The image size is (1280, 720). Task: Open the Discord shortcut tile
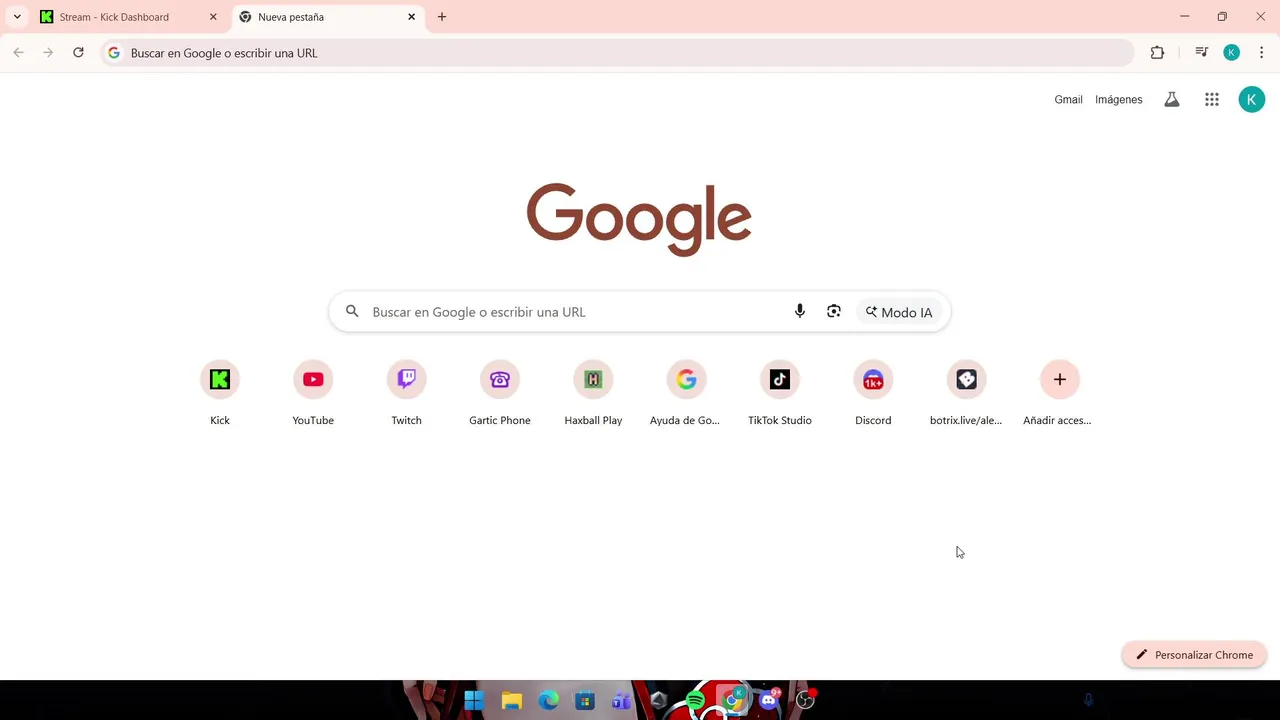[x=873, y=394]
